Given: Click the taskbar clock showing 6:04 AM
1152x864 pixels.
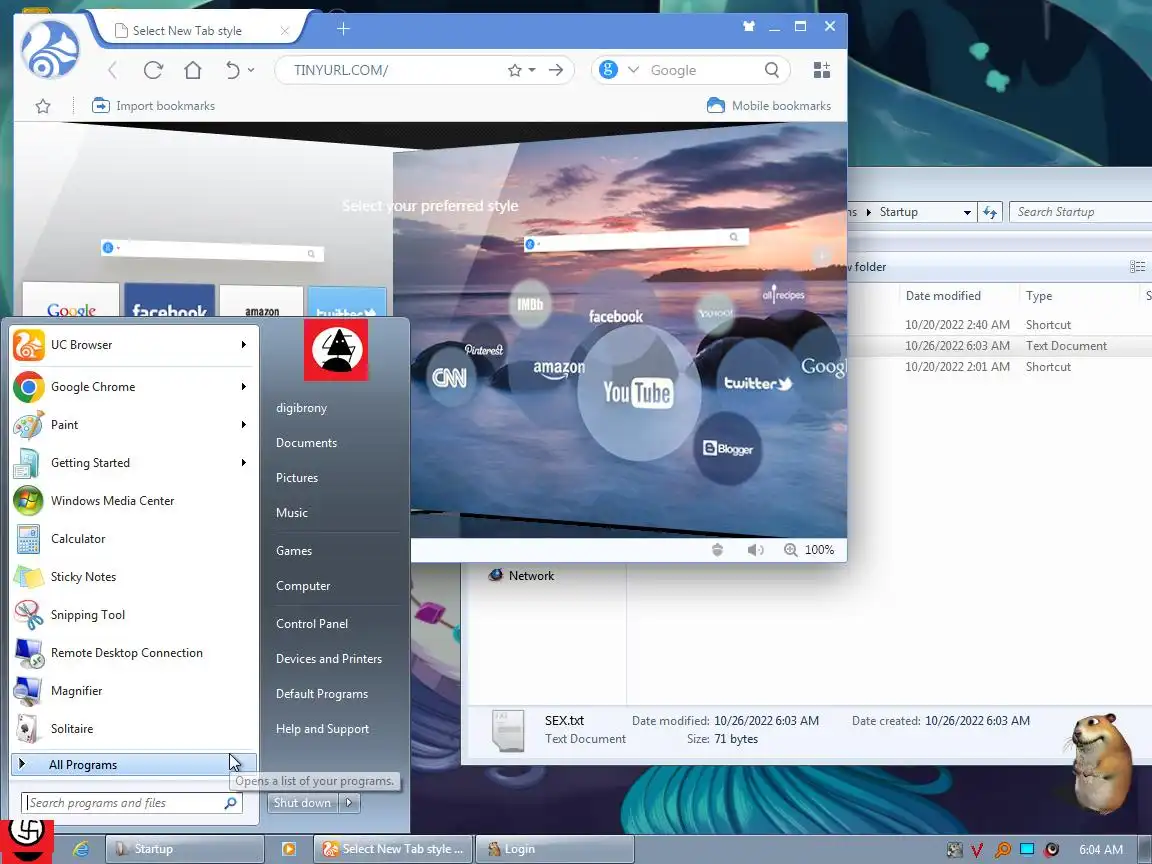Looking at the screenshot, I should [1101, 849].
